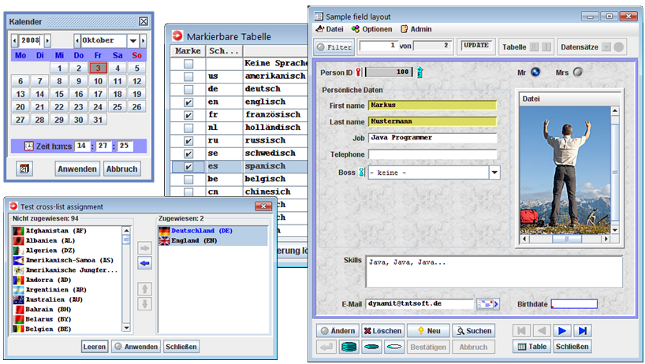This screenshot has width=645, height=364.
Task: Select Deutschland (DE) in the Zugewiesen list
Action: coord(213,231)
